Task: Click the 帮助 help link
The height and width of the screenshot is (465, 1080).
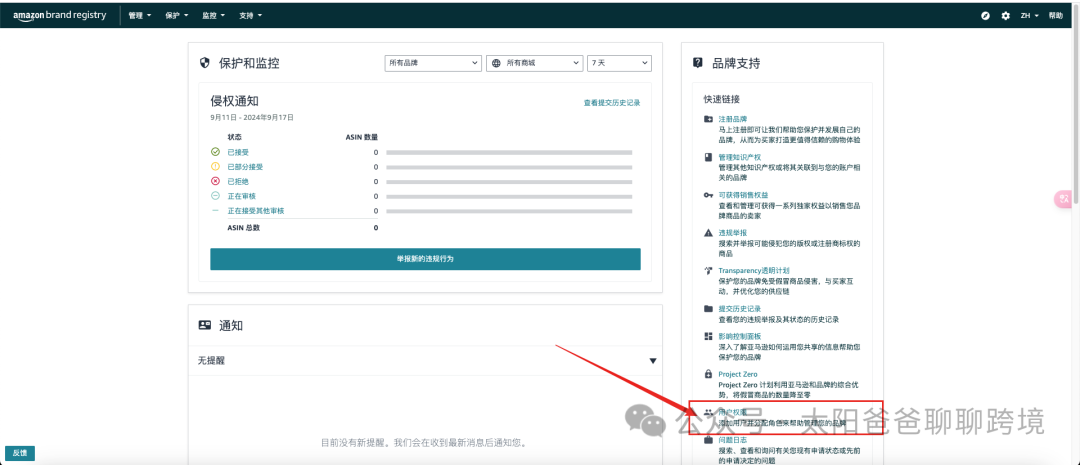Action: point(1055,15)
